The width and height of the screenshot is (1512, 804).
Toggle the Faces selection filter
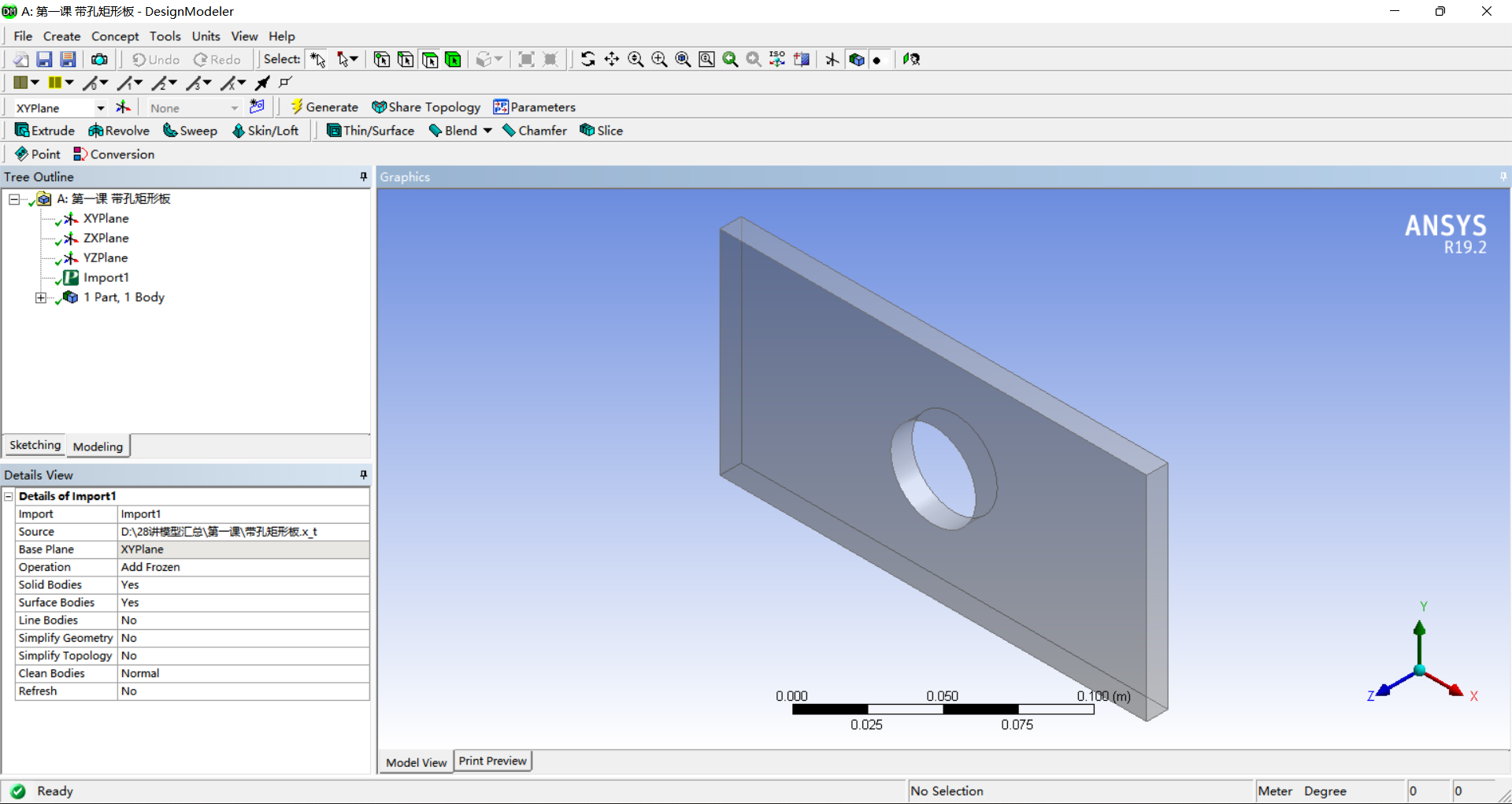pyautogui.click(x=430, y=60)
